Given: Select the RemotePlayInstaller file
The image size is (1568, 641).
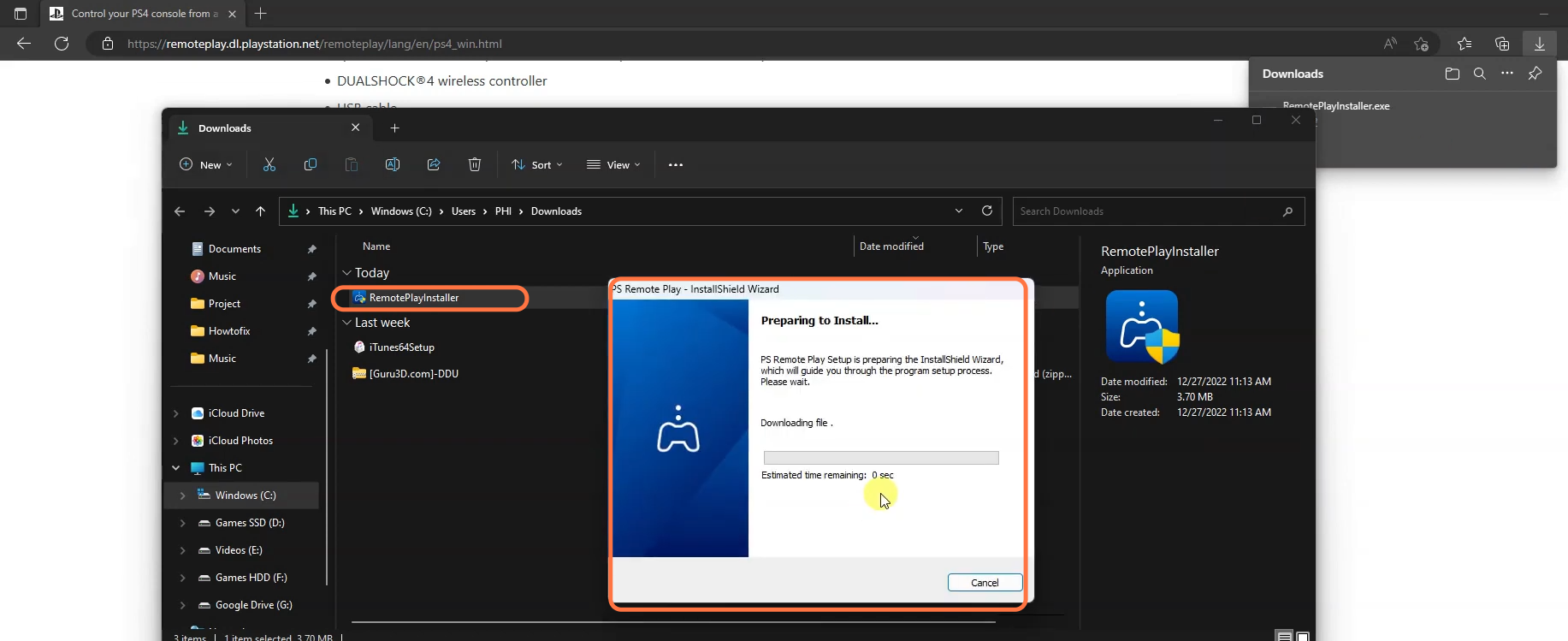Looking at the screenshot, I should coord(414,298).
